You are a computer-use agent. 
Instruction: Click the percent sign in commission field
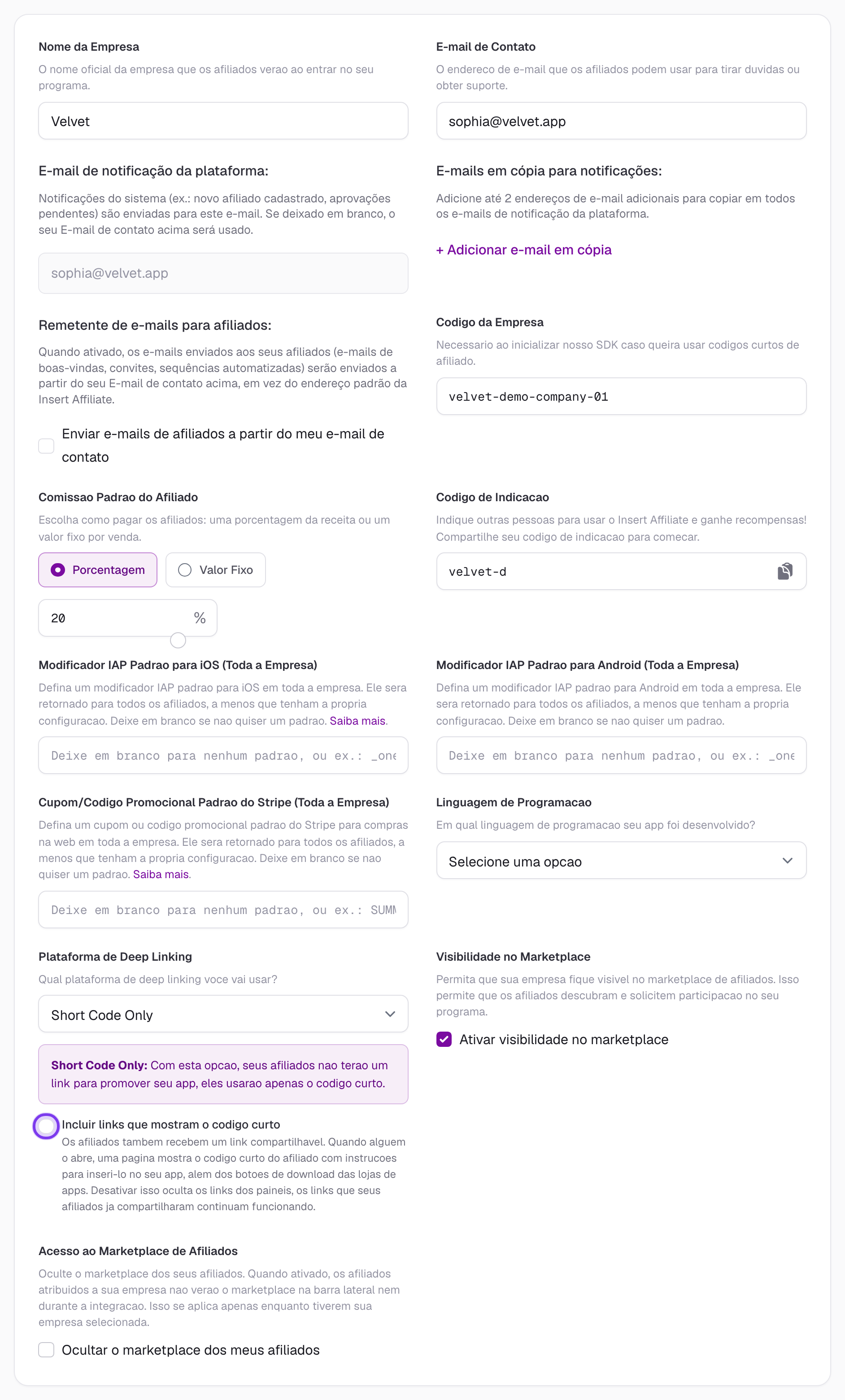[x=199, y=618]
